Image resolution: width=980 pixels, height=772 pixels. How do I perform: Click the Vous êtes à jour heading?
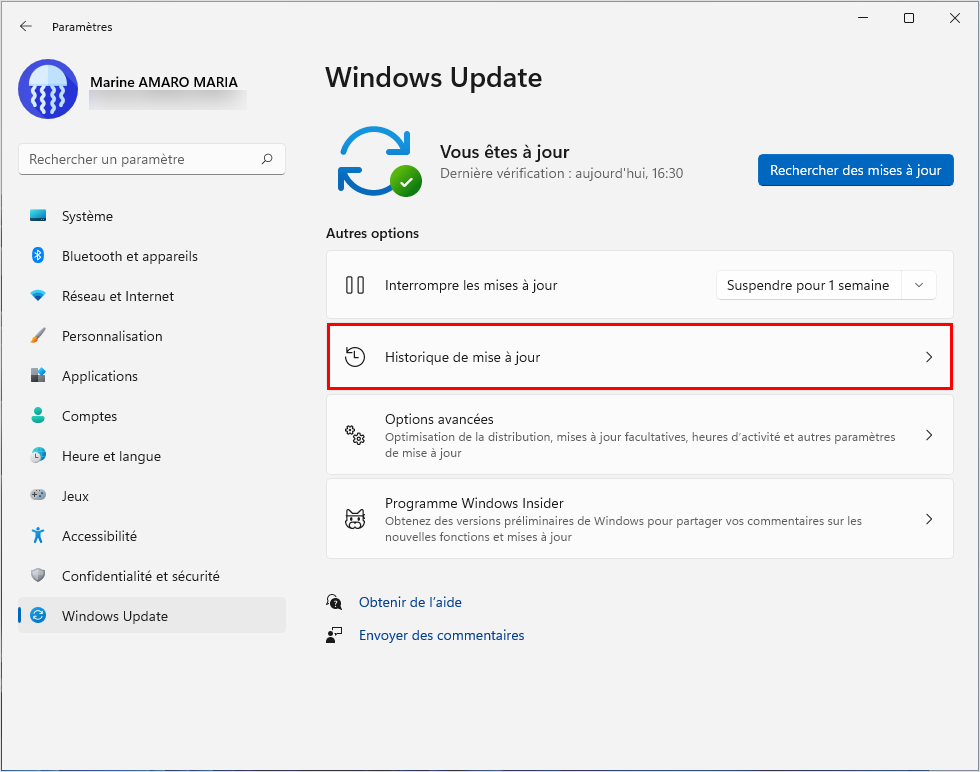pos(504,152)
